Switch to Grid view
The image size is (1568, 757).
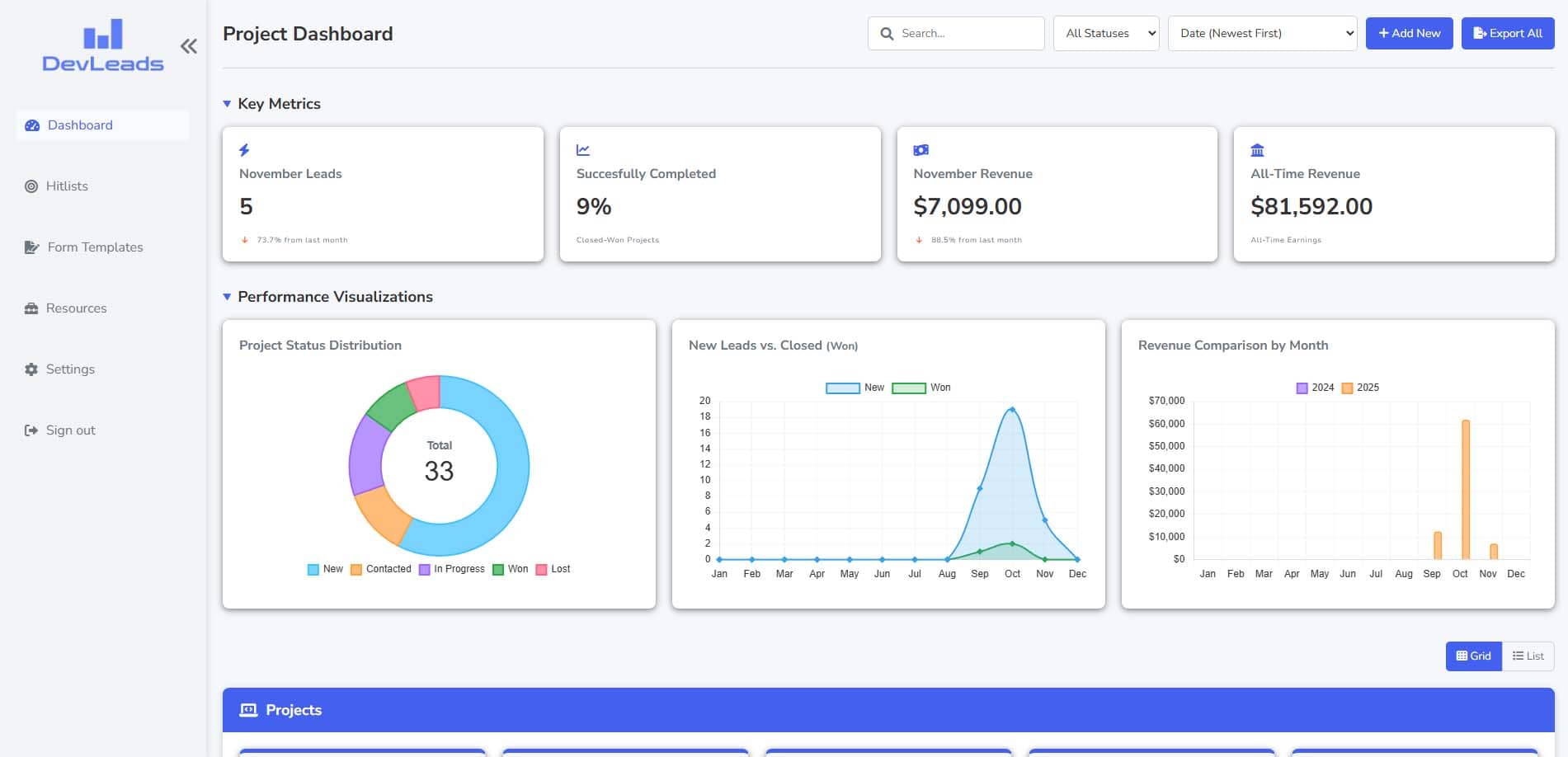[1474, 656]
